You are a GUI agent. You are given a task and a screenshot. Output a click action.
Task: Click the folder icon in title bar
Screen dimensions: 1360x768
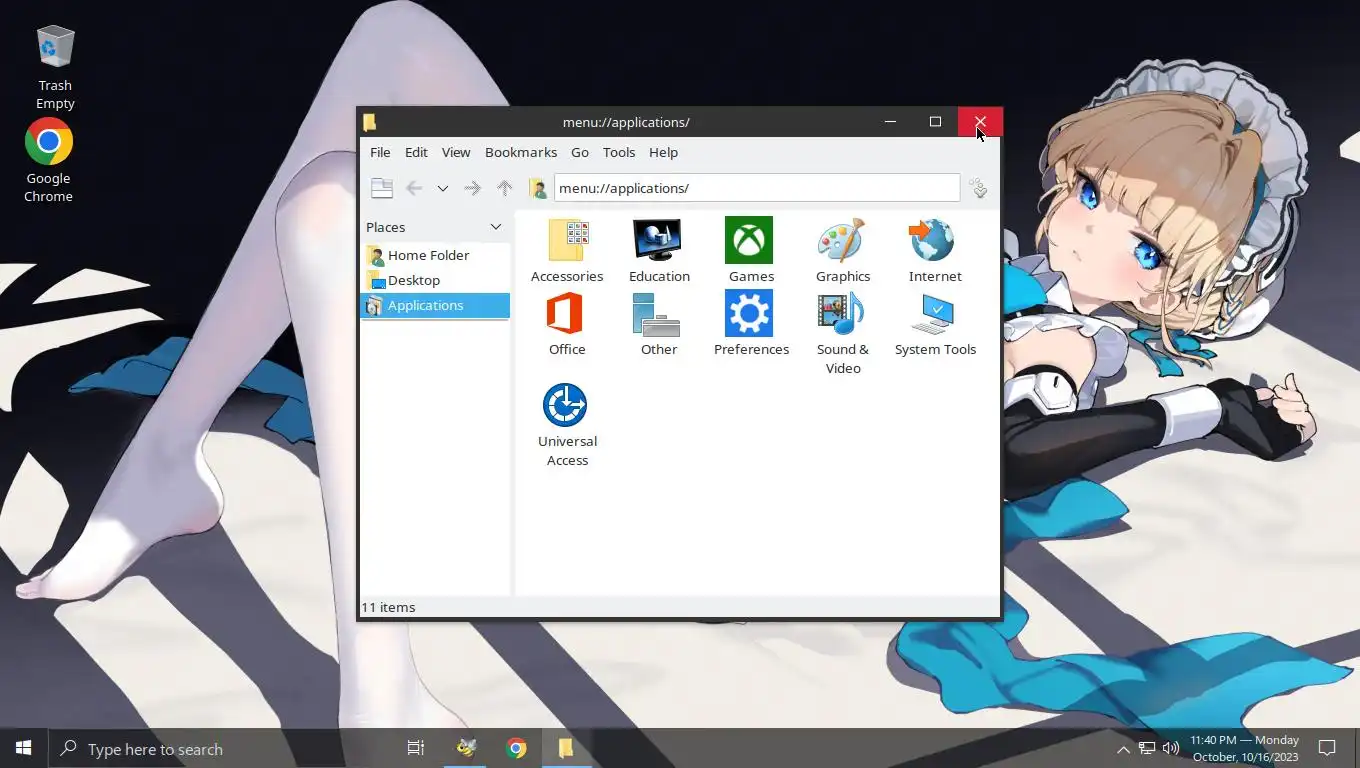point(370,122)
